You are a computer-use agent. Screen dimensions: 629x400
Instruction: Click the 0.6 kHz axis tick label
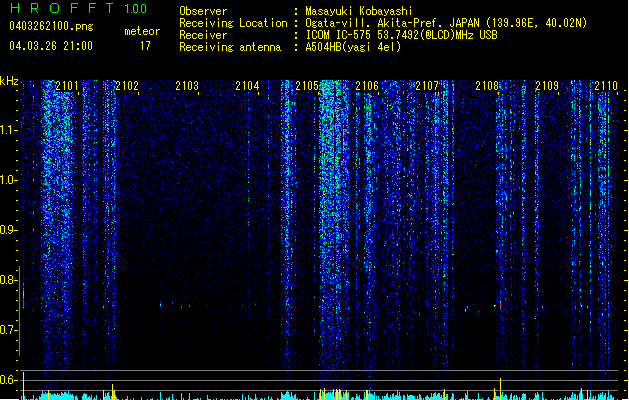9,380
